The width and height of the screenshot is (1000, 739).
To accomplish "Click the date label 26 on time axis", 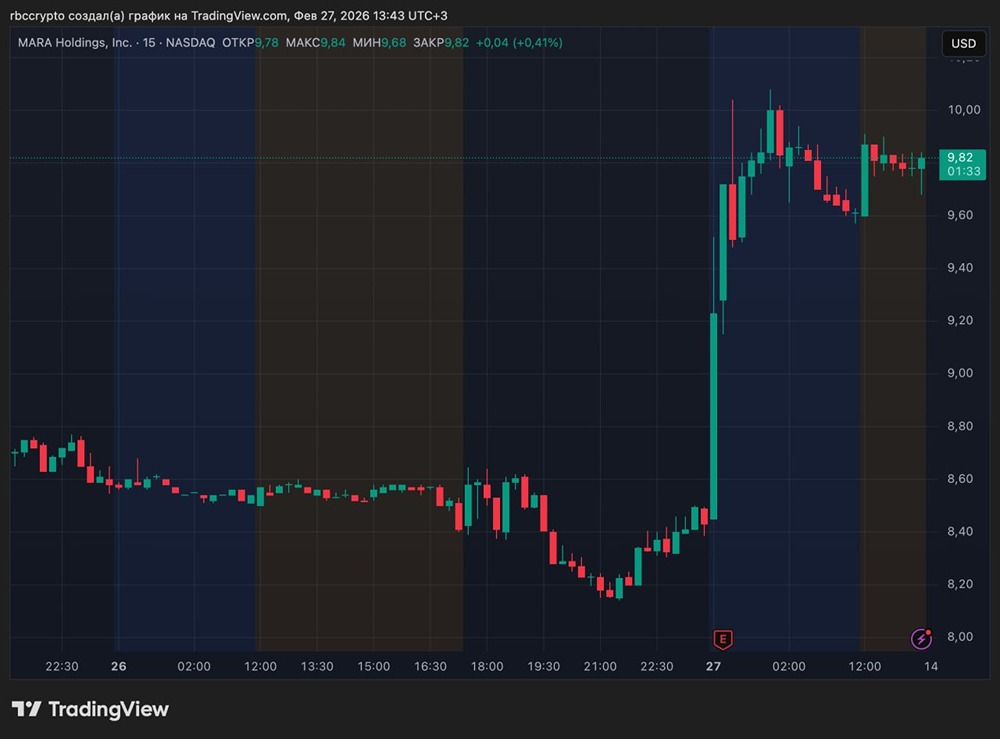I will [x=119, y=666].
